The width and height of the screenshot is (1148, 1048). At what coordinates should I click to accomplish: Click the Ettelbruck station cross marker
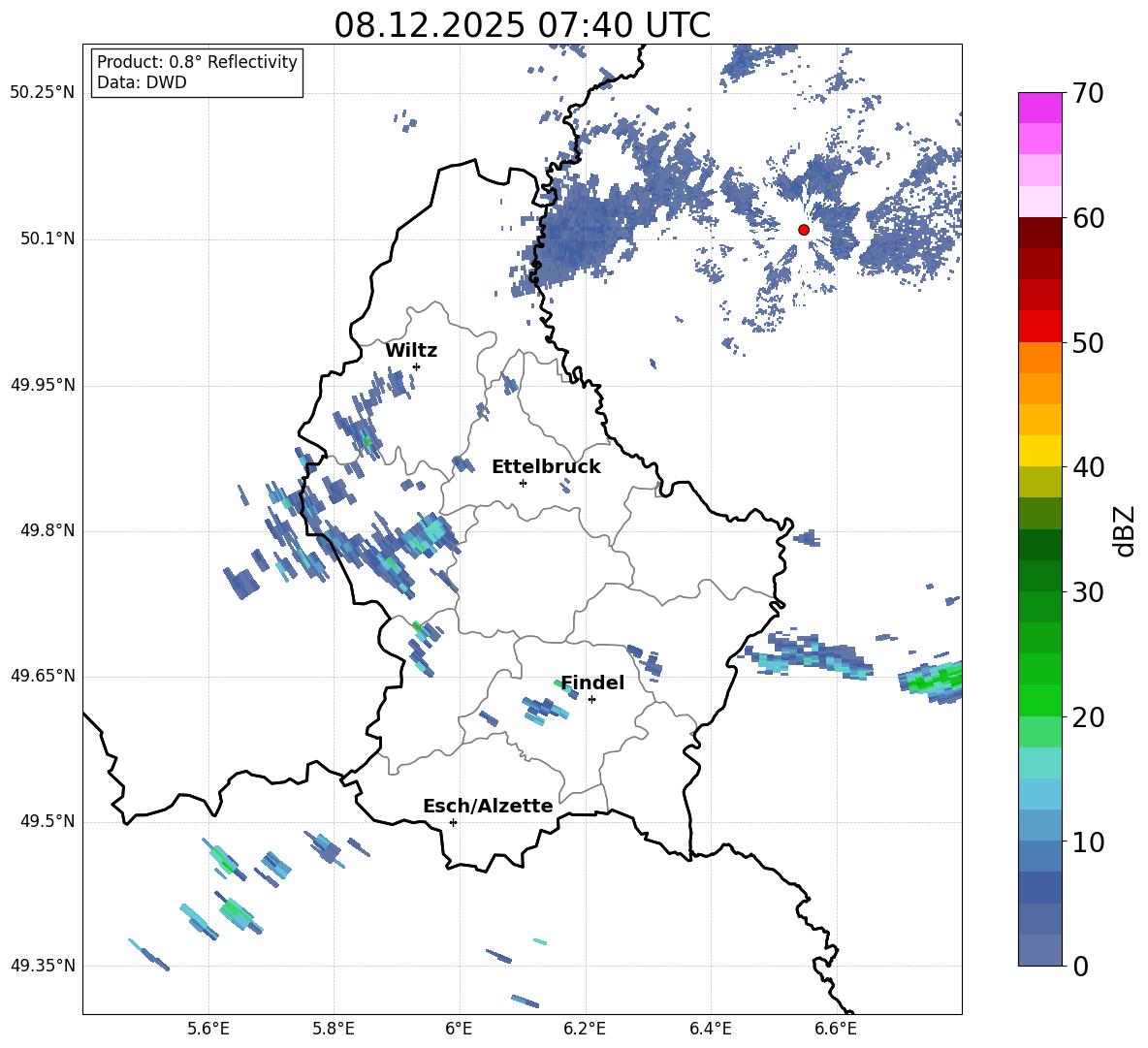(x=523, y=483)
